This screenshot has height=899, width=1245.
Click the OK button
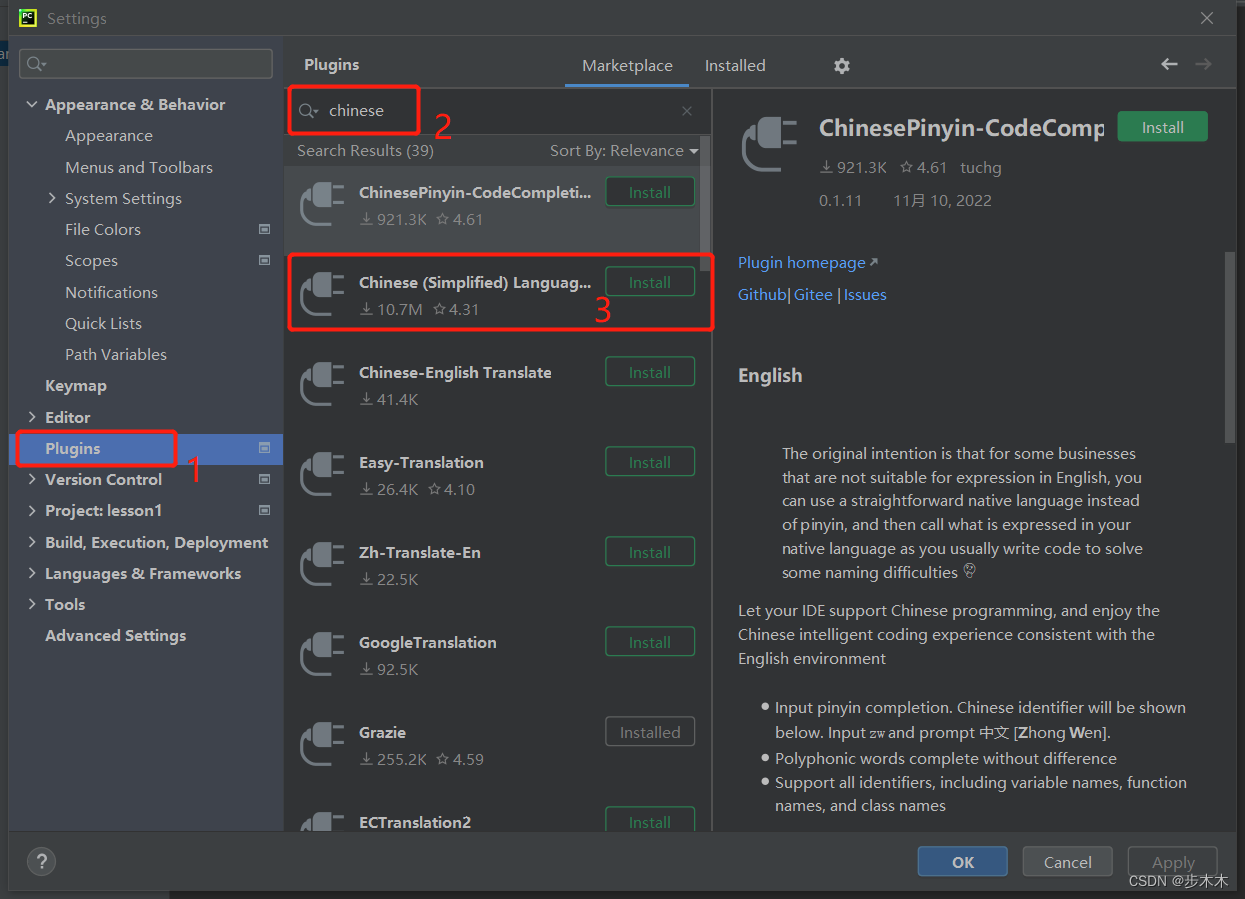(x=963, y=862)
